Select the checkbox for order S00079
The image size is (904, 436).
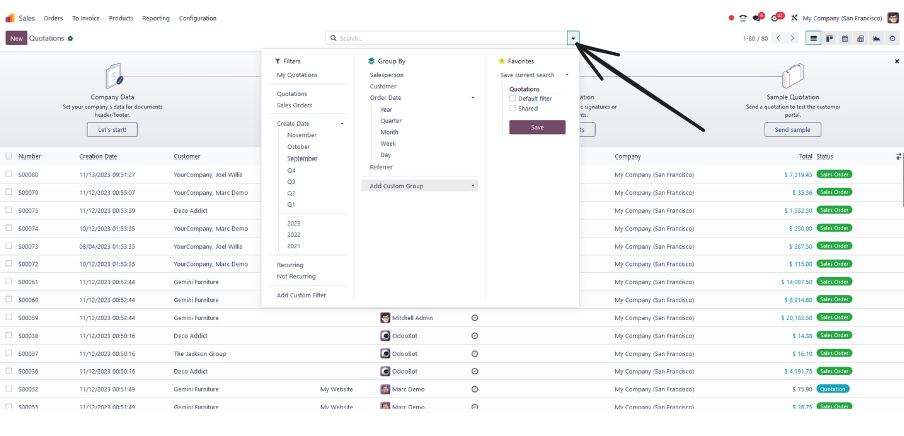pos(9,192)
